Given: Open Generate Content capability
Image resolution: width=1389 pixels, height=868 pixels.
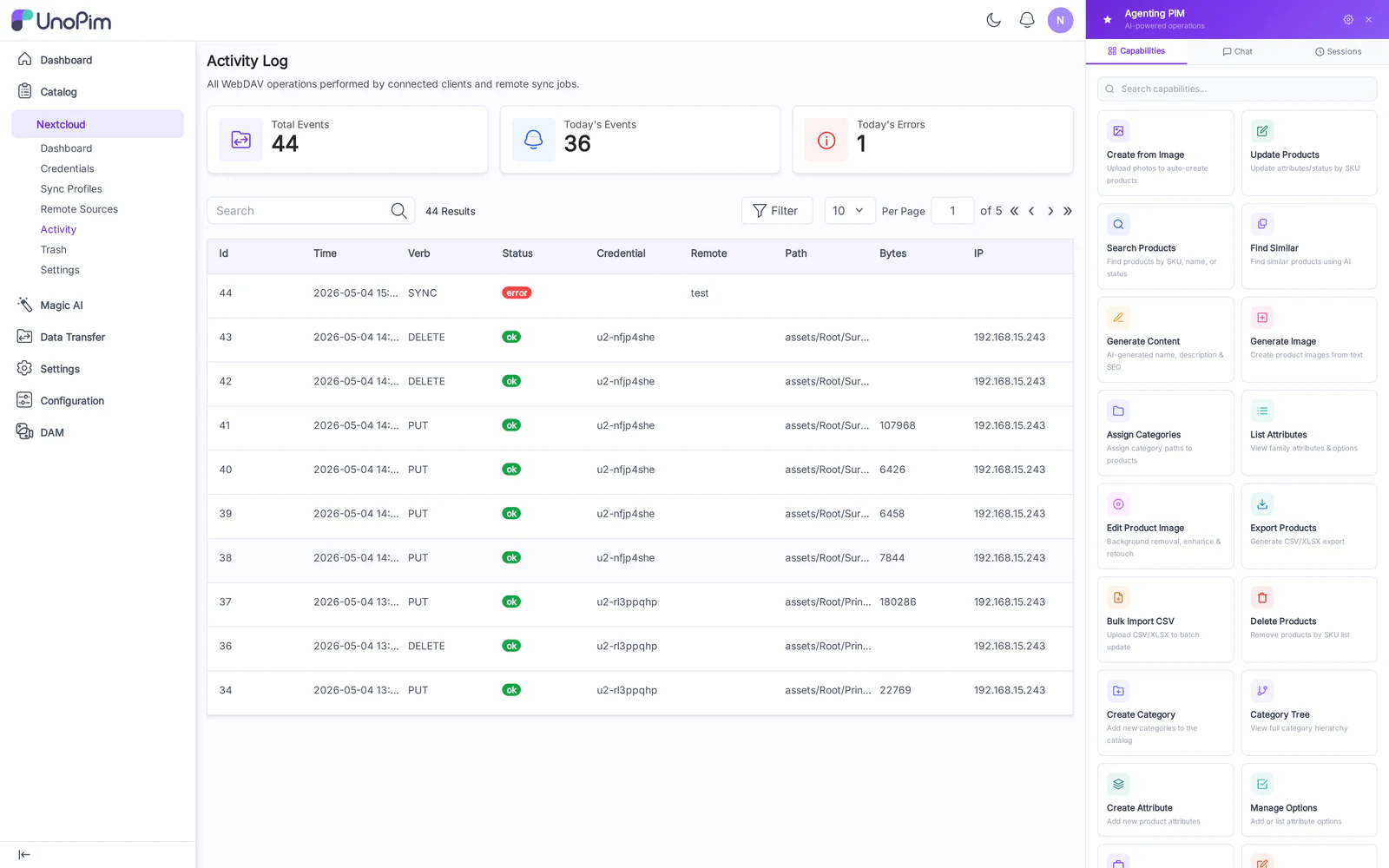Looking at the screenshot, I should tap(1165, 339).
